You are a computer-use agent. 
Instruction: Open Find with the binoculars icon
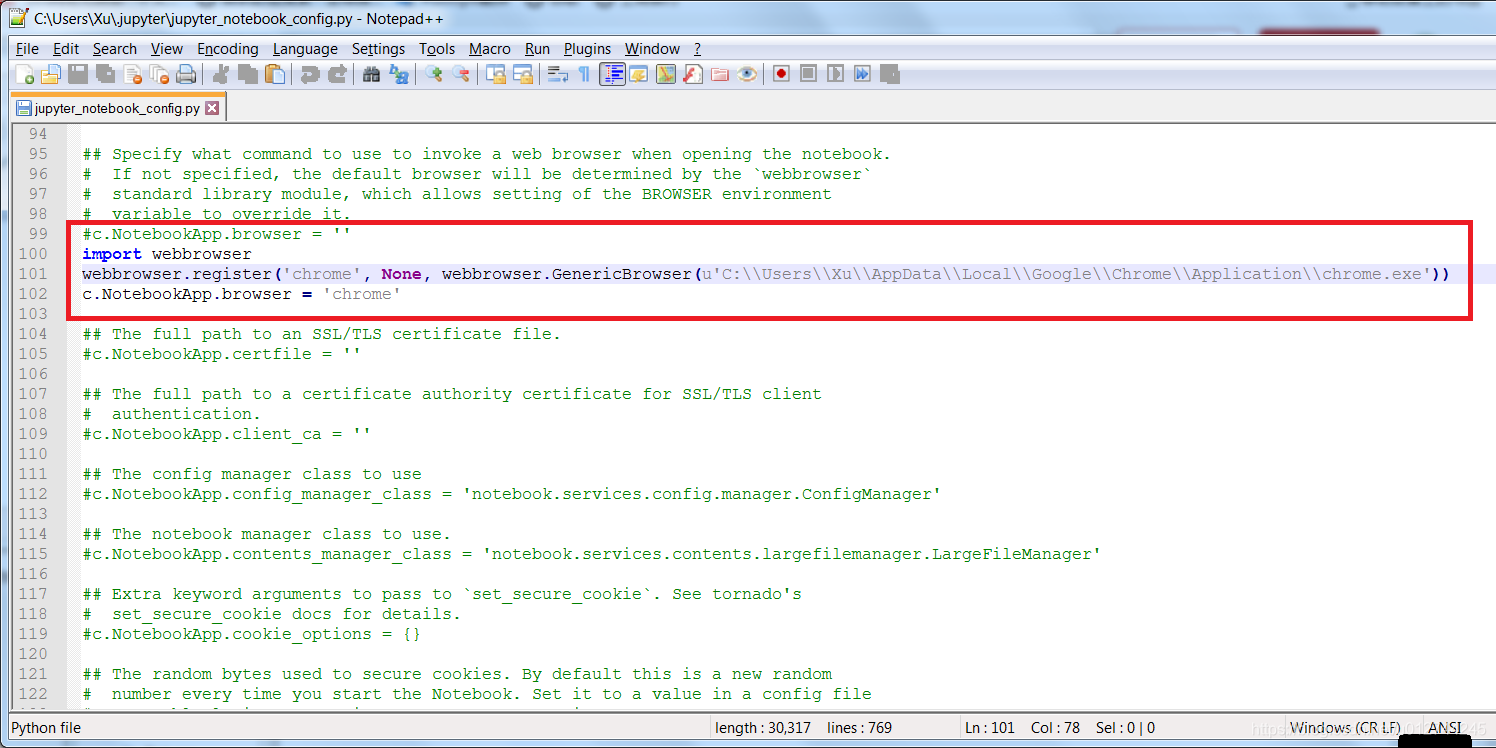coord(371,74)
